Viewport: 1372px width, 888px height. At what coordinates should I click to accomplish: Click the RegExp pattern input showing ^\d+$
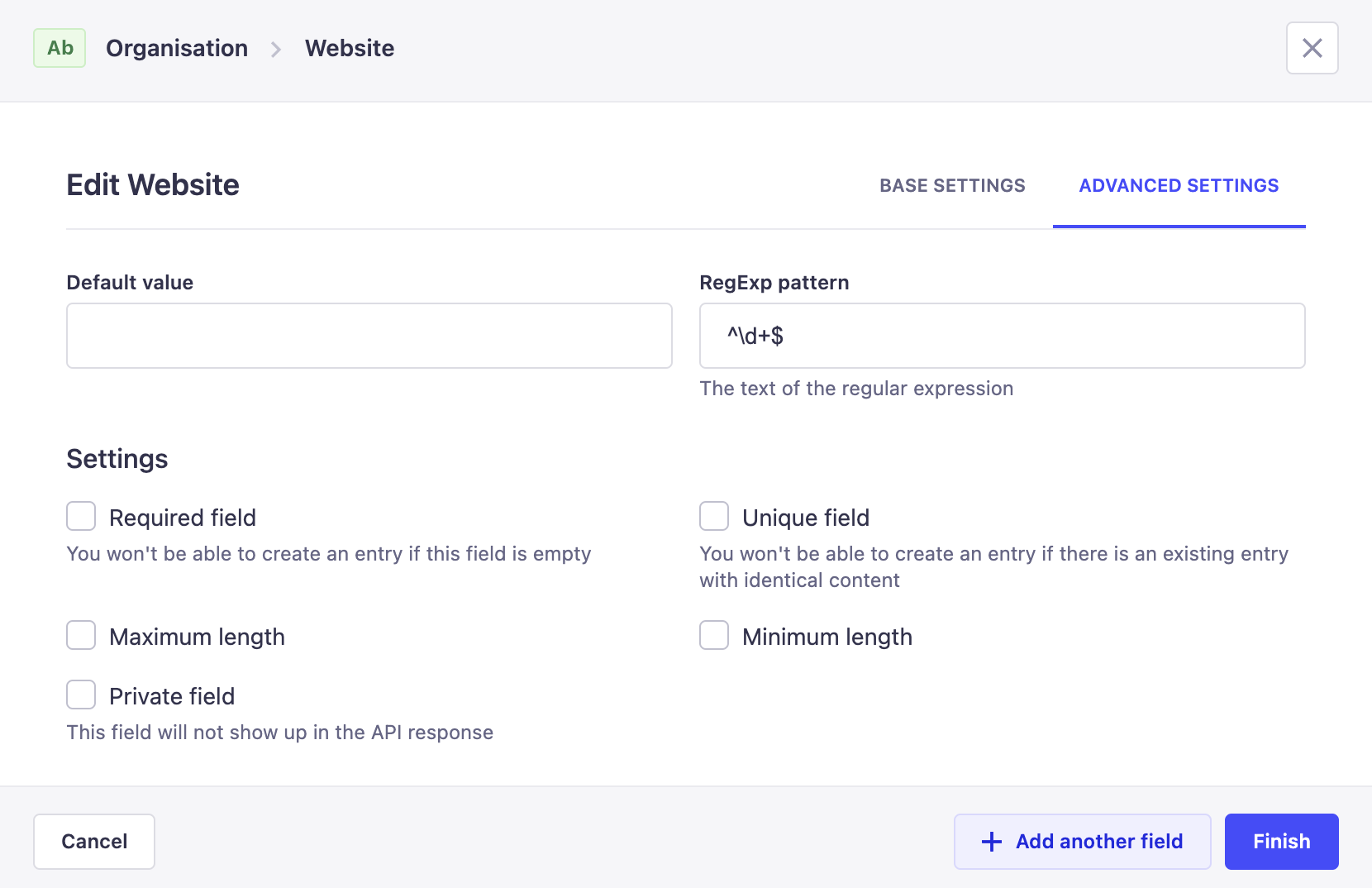click(x=1002, y=336)
